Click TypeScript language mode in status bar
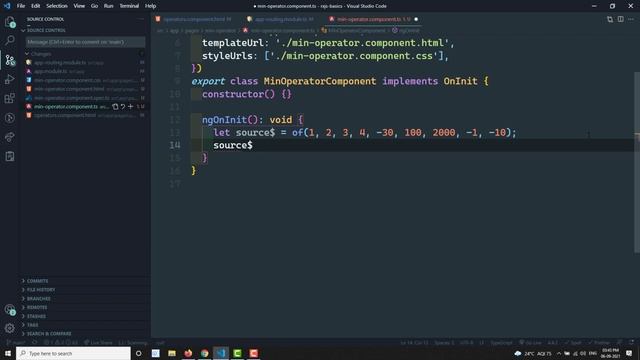 click(x=501, y=342)
